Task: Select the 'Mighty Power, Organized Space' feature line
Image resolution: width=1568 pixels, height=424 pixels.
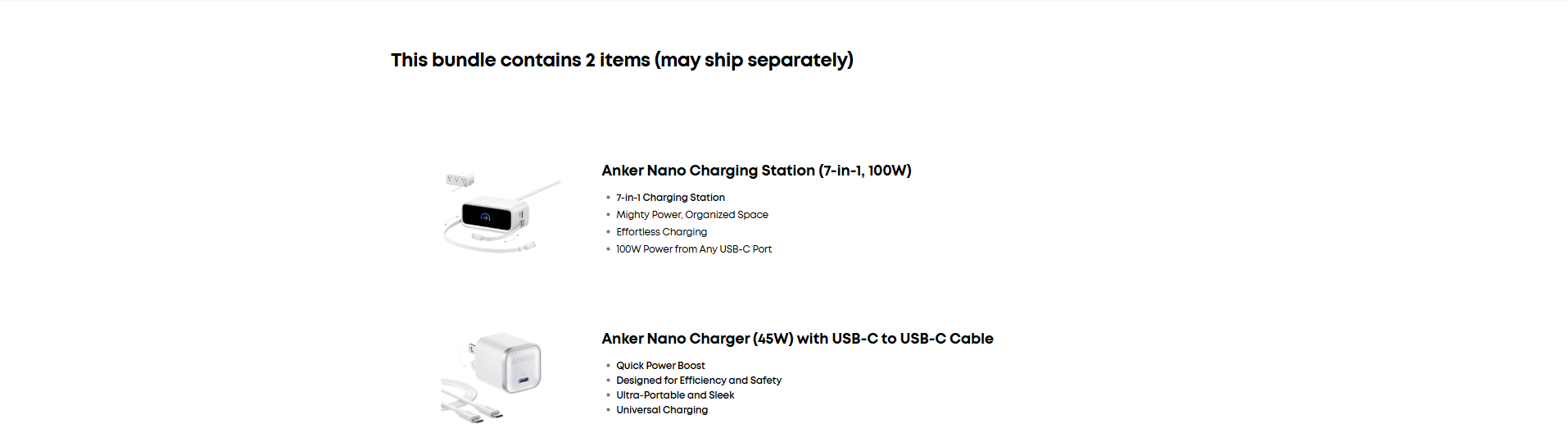Action: point(691,215)
